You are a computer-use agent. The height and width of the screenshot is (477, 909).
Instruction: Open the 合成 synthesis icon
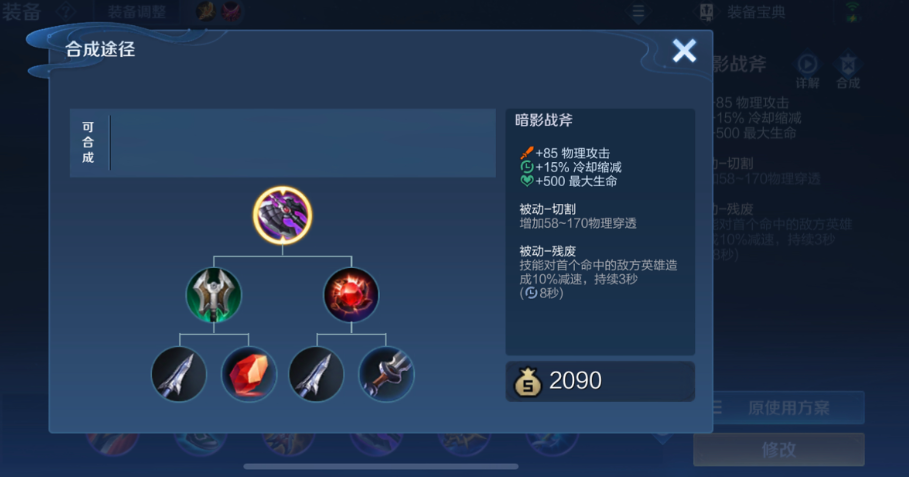click(848, 71)
